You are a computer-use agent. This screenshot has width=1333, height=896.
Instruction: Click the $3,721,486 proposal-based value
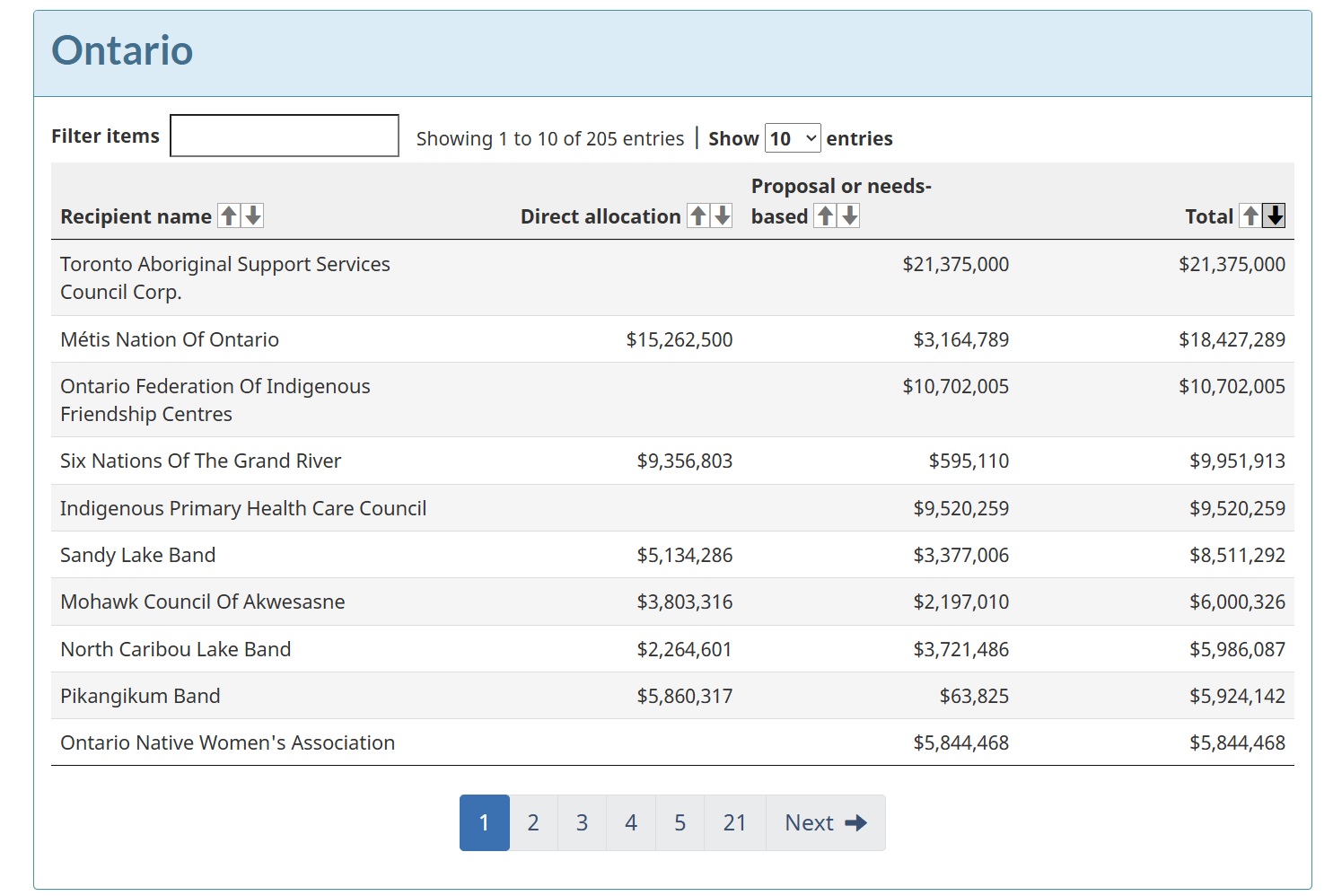(961, 649)
